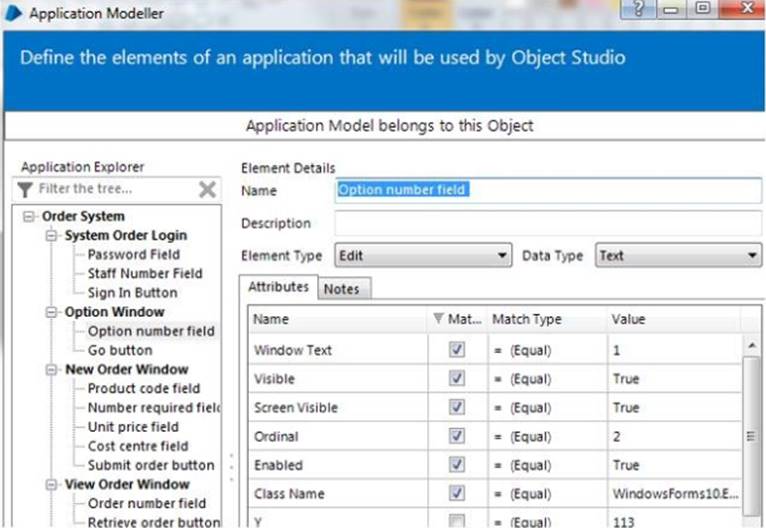Select the Attributes tab

[x=278, y=287]
